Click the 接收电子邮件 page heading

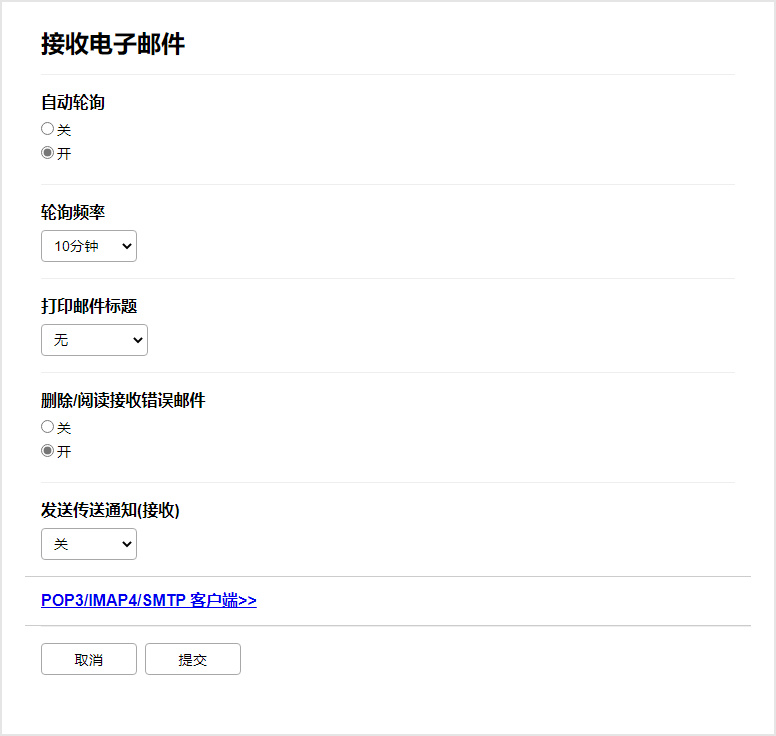pyautogui.click(x=113, y=44)
